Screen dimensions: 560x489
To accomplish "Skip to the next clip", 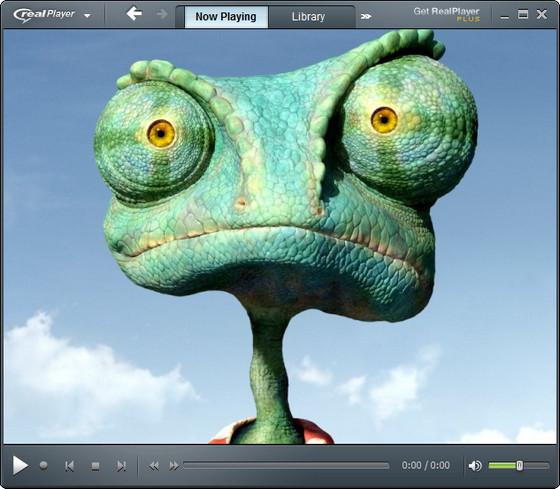I will click(121, 466).
